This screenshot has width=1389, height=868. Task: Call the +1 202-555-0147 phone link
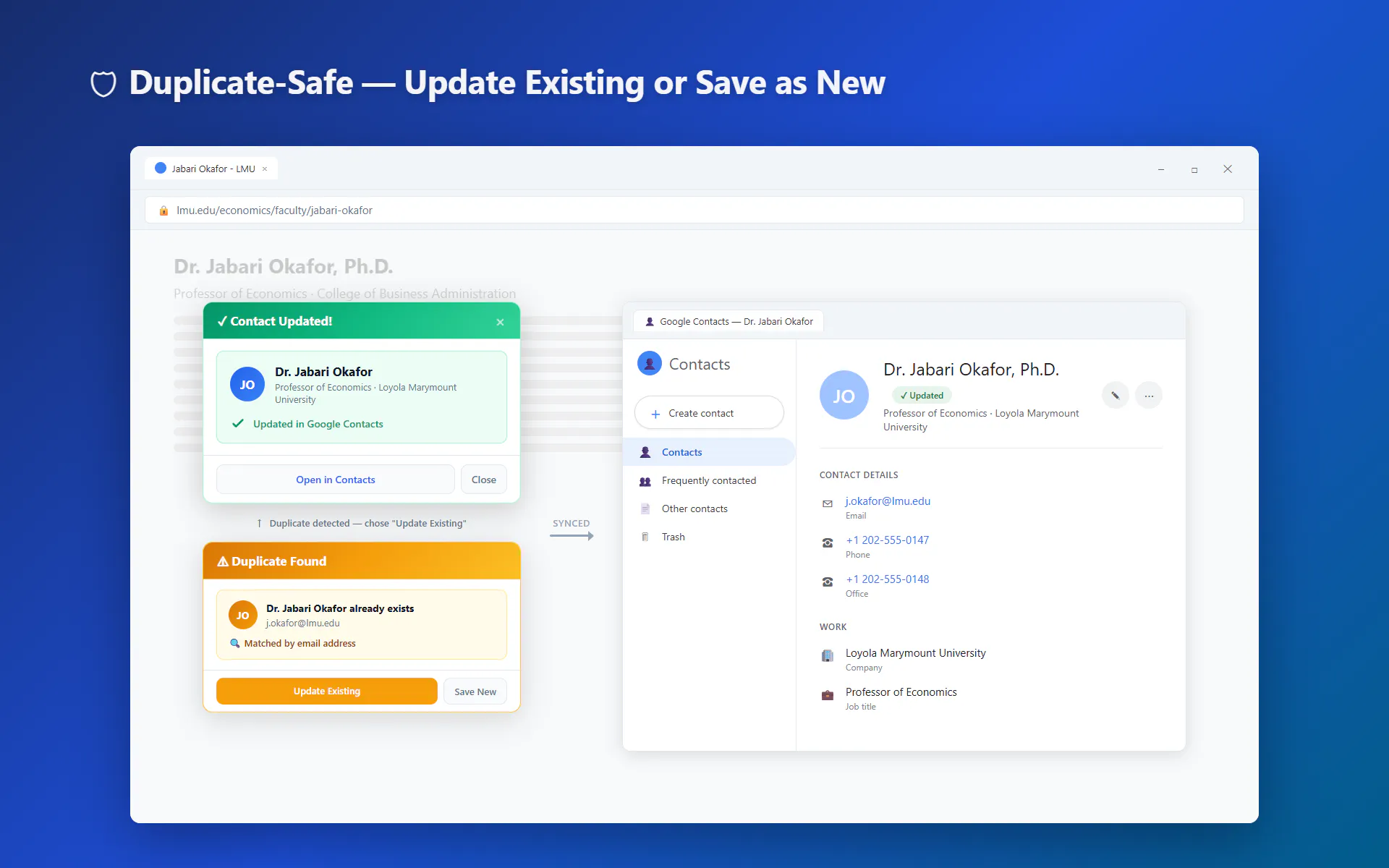(x=888, y=540)
